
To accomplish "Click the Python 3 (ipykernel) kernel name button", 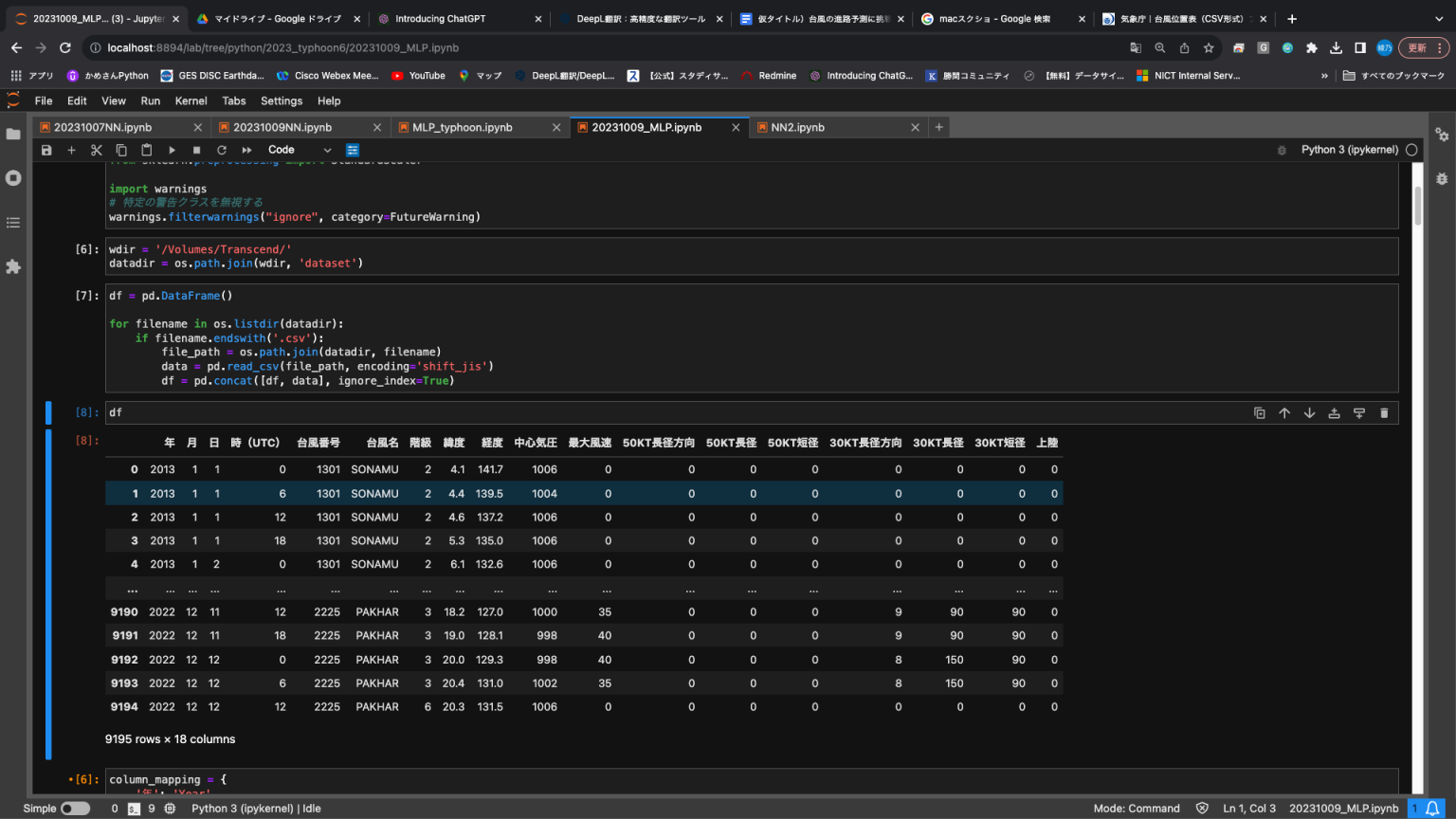I will pyautogui.click(x=1349, y=150).
